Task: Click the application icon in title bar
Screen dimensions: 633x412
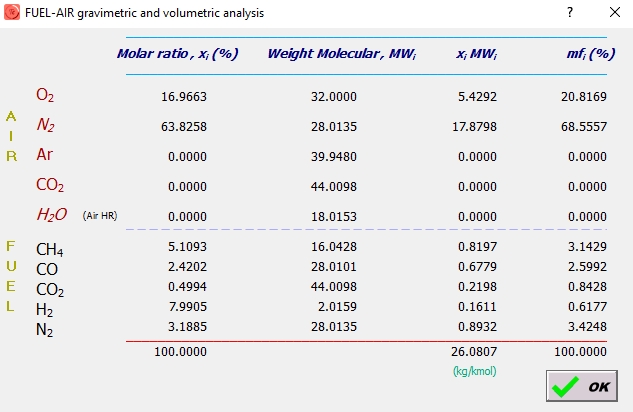Action: [12, 12]
